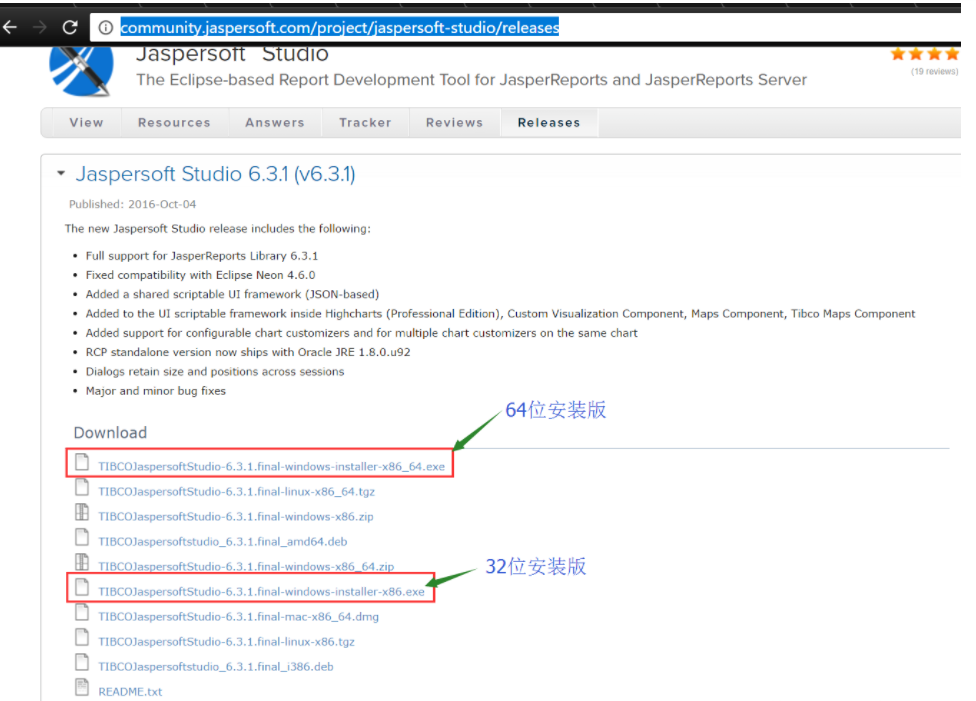The width and height of the screenshot is (976, 701).
Task: Click the star rating icons
Action: (x=924, y=54)
